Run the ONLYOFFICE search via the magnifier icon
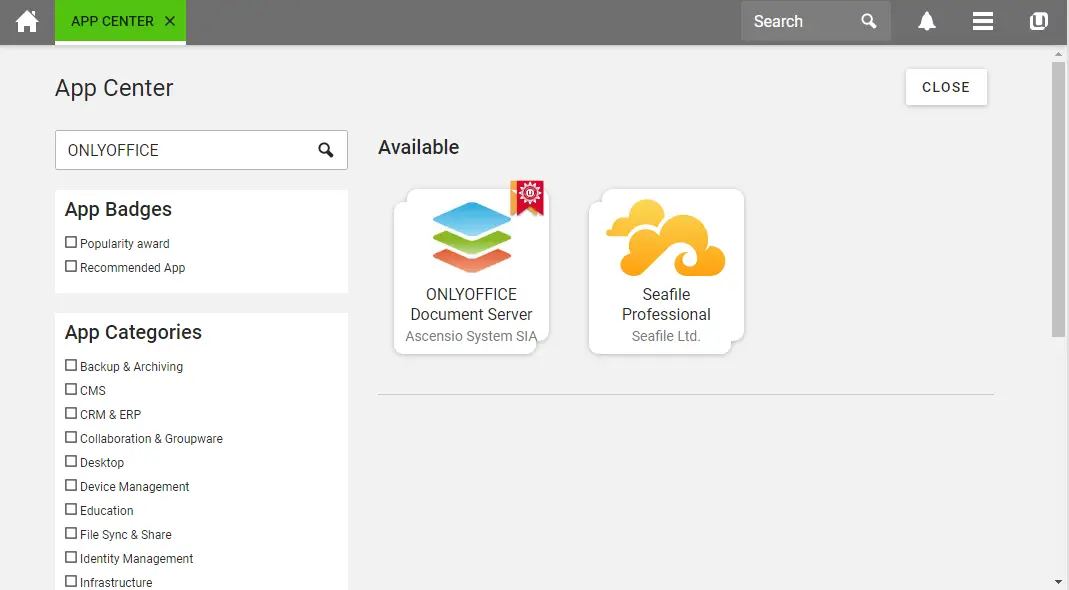 click(x=325, y=150)
